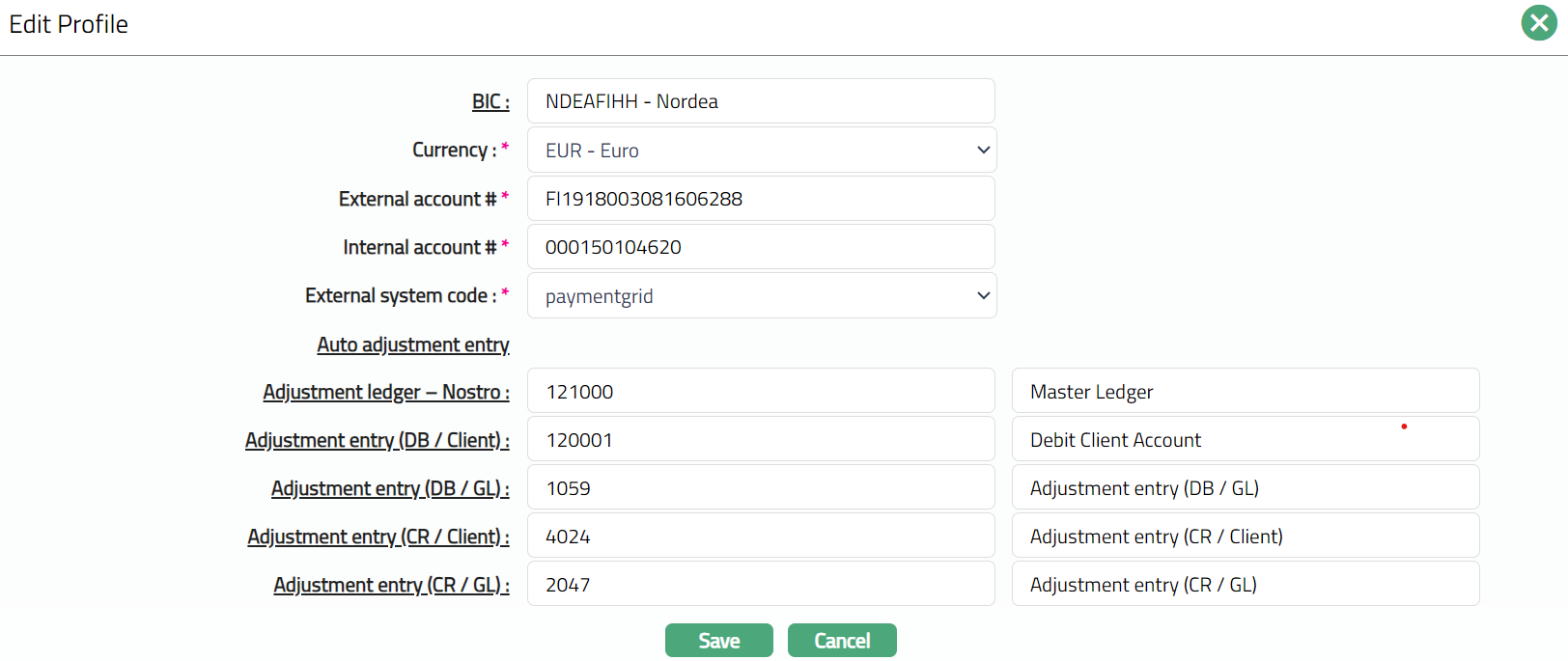Image resolution: width=1568 pixels, height=661 pixels.
Task: Focus the field containing 1059
Action: 761,488
